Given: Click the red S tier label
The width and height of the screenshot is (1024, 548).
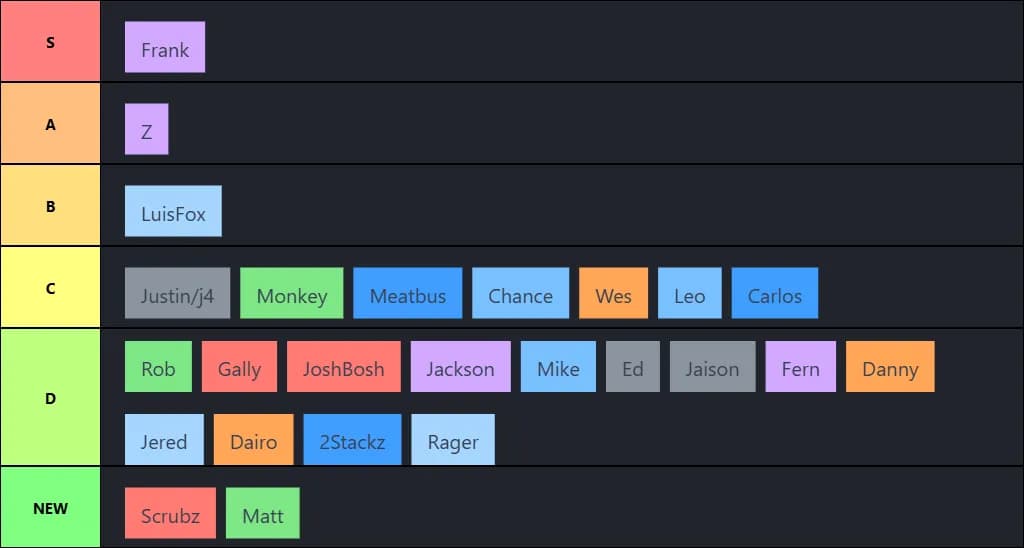Looking at the screenshot, I should 50,42.
